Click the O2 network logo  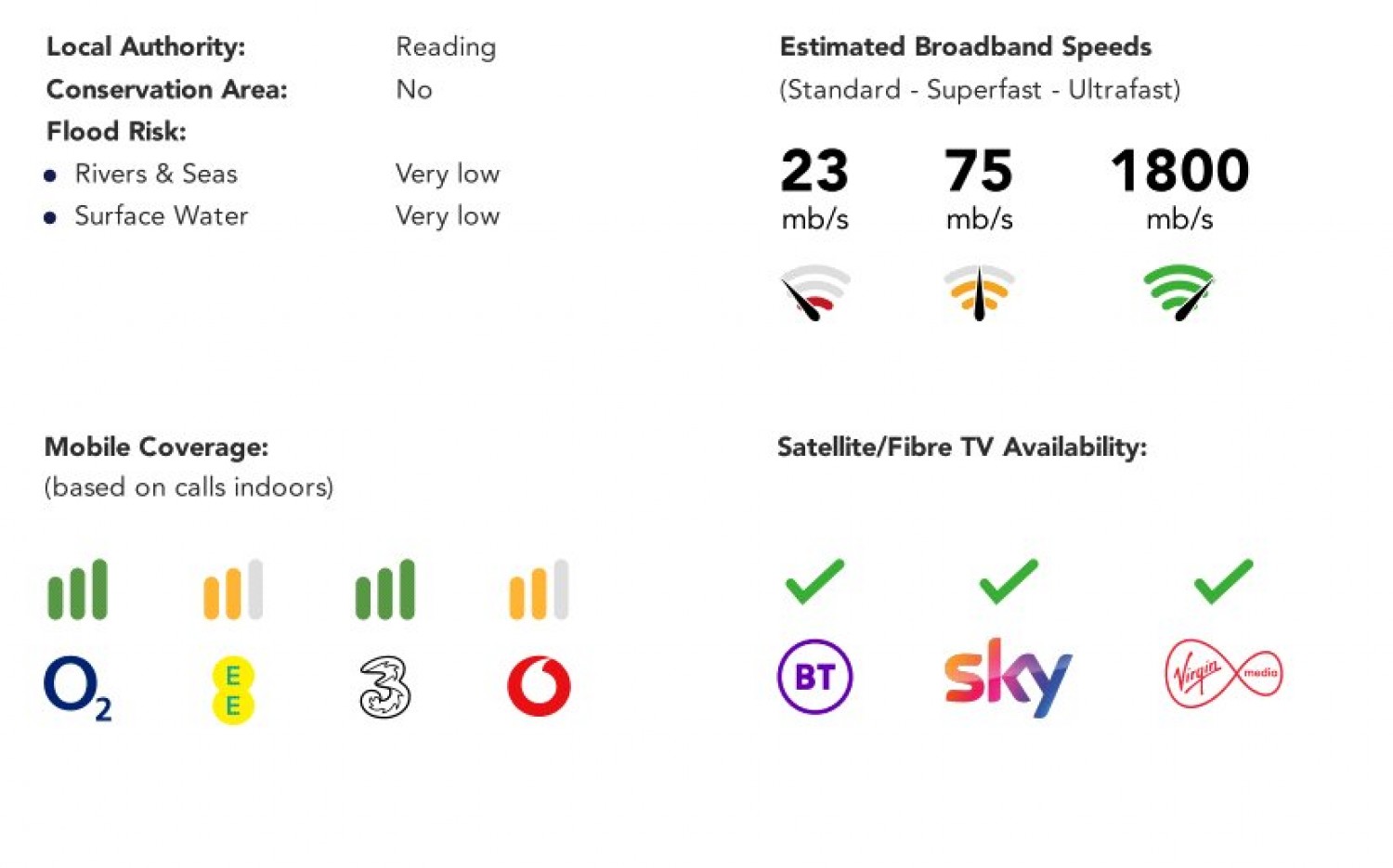[76, 687]
